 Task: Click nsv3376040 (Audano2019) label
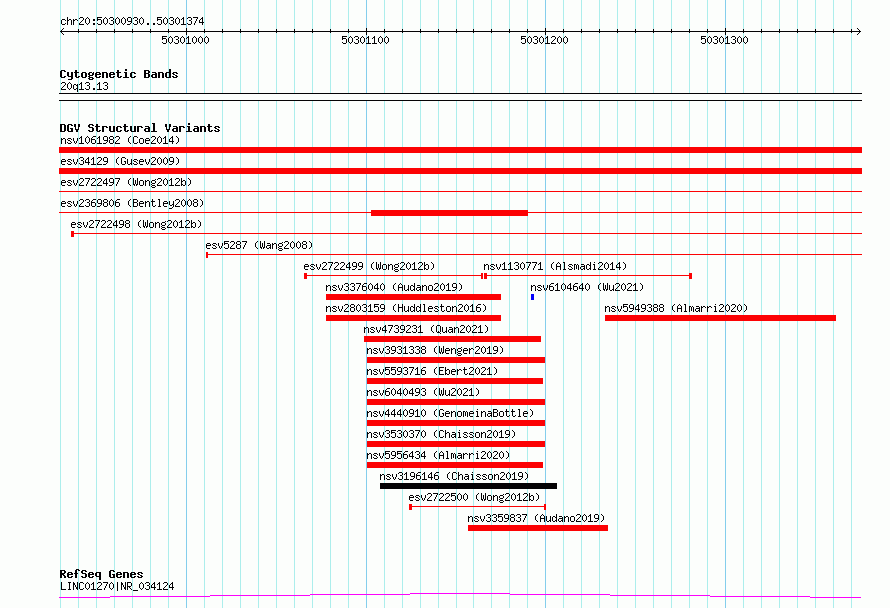tap(394, 287)
